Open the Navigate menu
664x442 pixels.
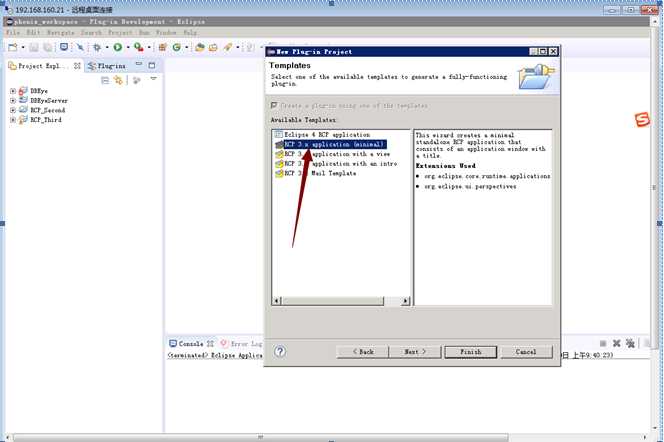point(61,33)
